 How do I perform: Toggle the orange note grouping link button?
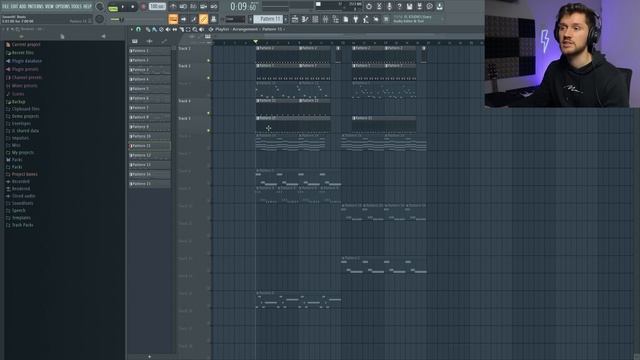coord(203,19)
